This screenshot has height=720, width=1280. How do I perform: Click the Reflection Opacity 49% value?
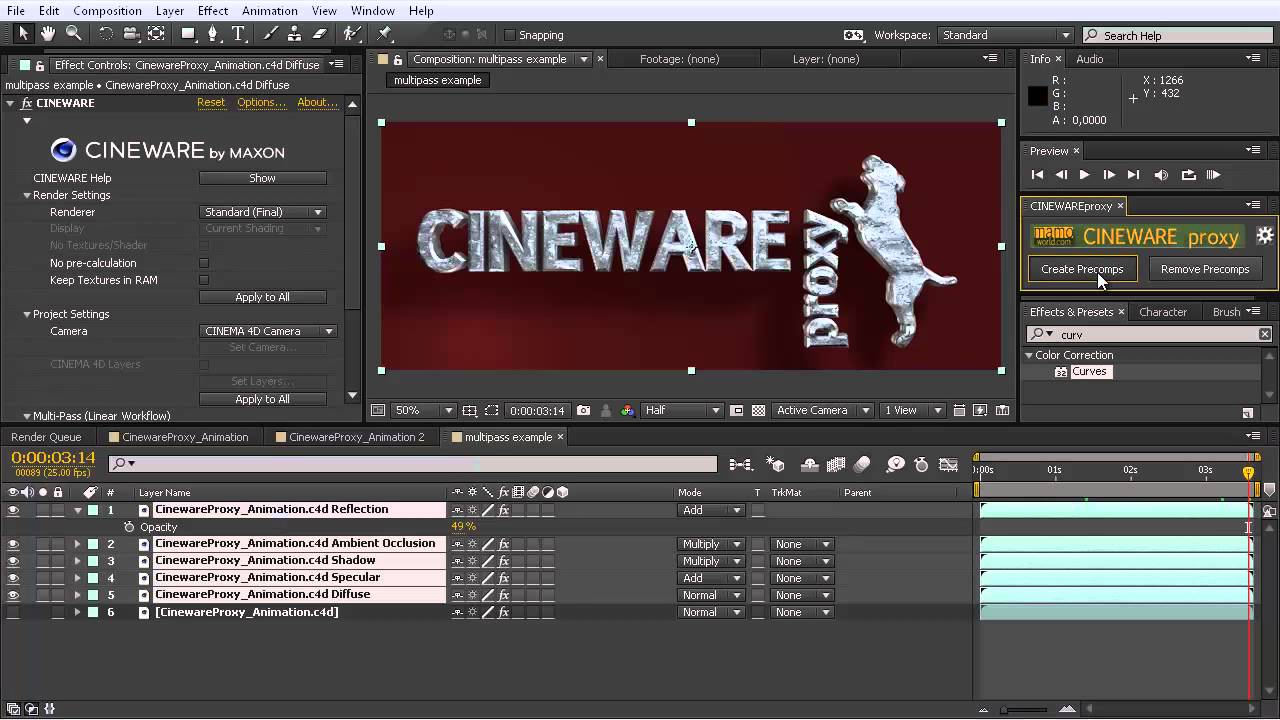click(x=463, y=527)
